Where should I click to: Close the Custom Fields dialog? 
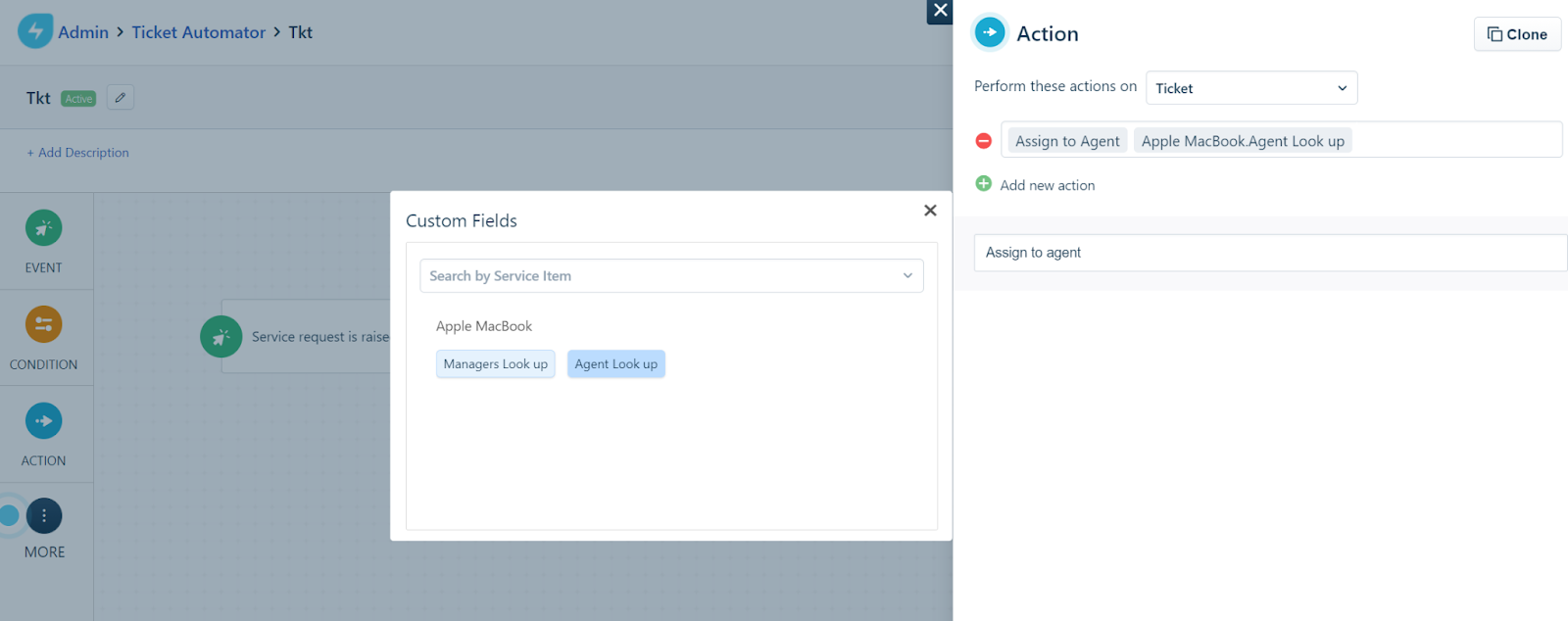coord(930,211)
